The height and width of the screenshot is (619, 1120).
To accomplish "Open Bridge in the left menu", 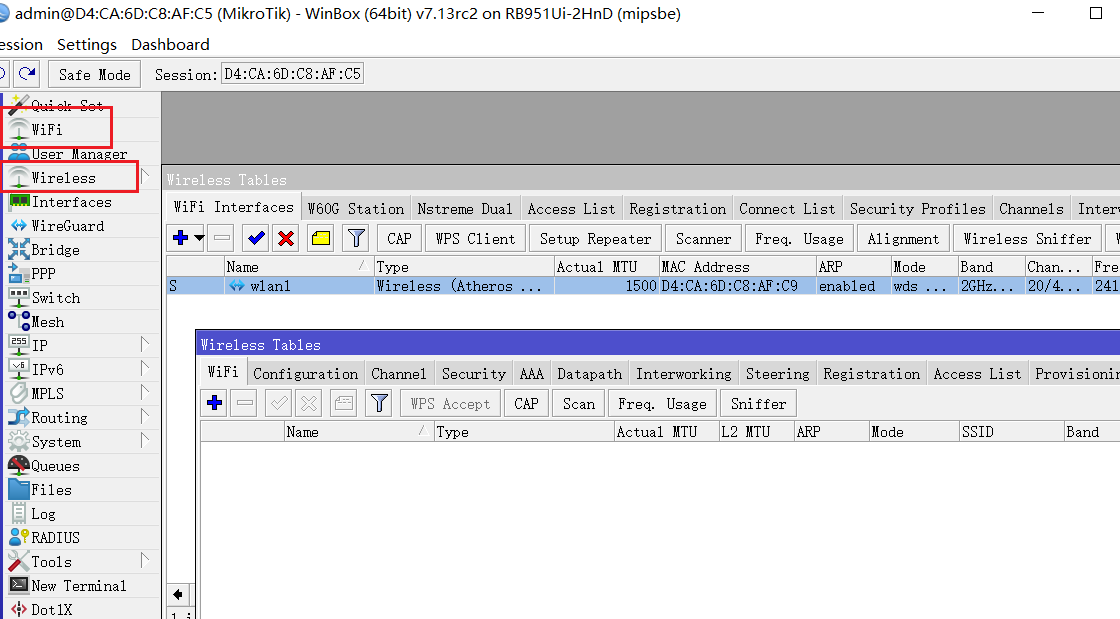I will pyautogui.click(x=55, y=250).
